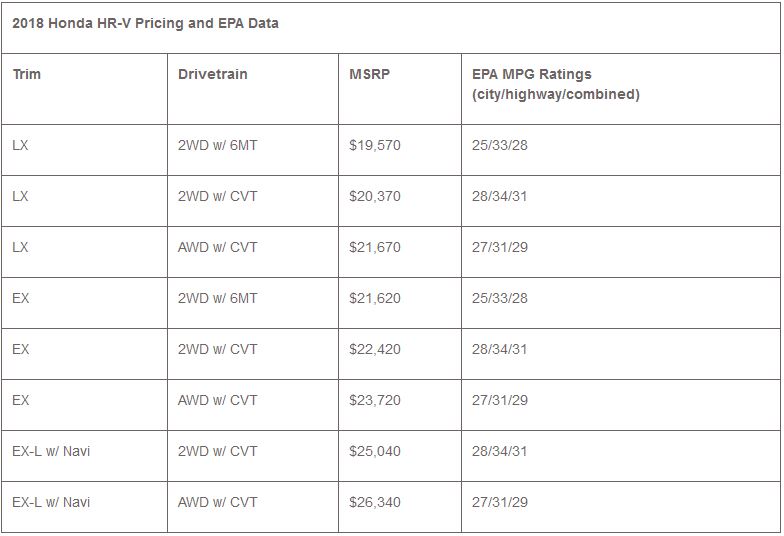Select the $19,570 price cell
The height and width of the screenshot is (536, 784).
tap(375, 145)
